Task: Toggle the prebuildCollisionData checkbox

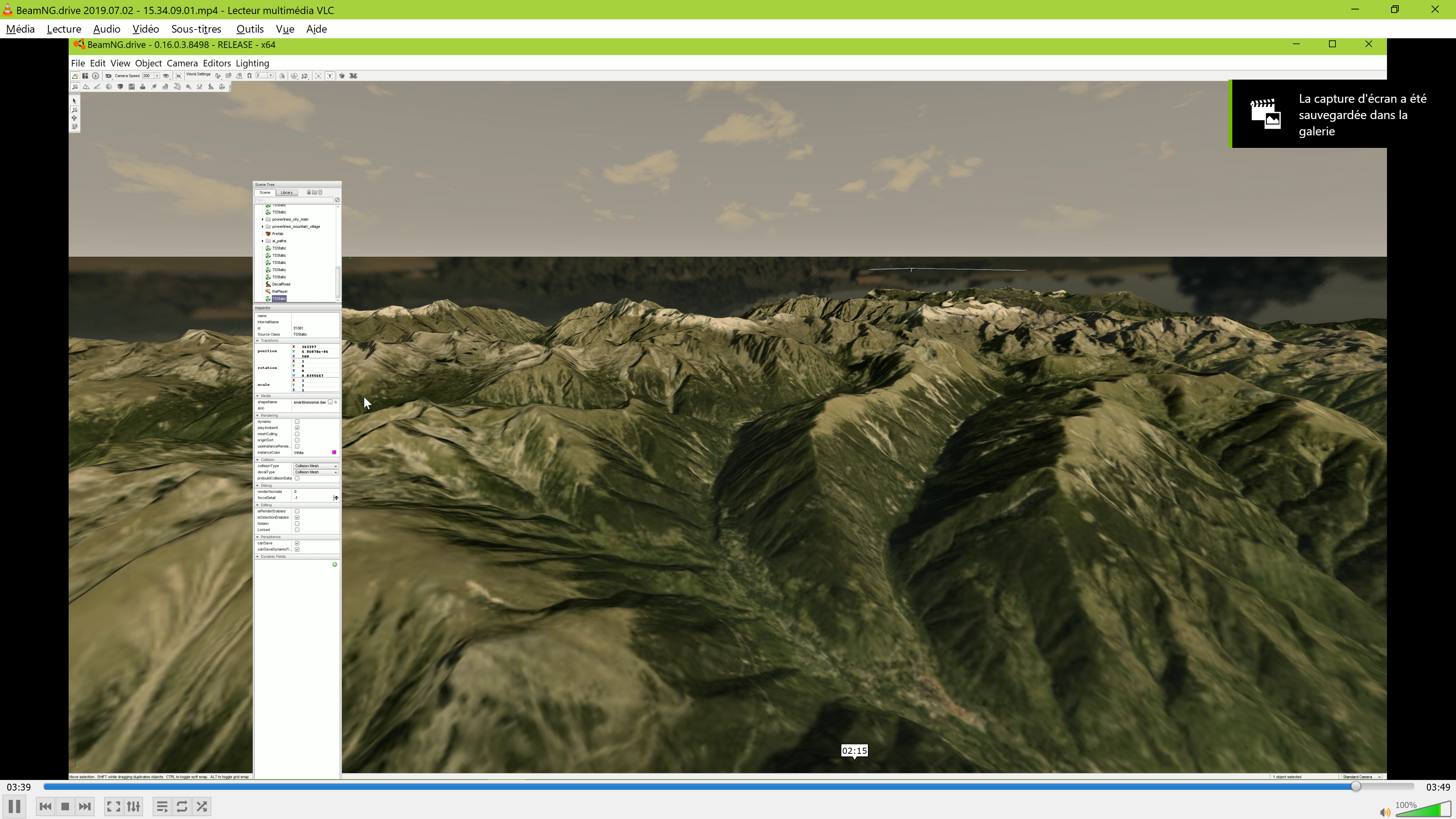Action: click(x=297, y=478)
